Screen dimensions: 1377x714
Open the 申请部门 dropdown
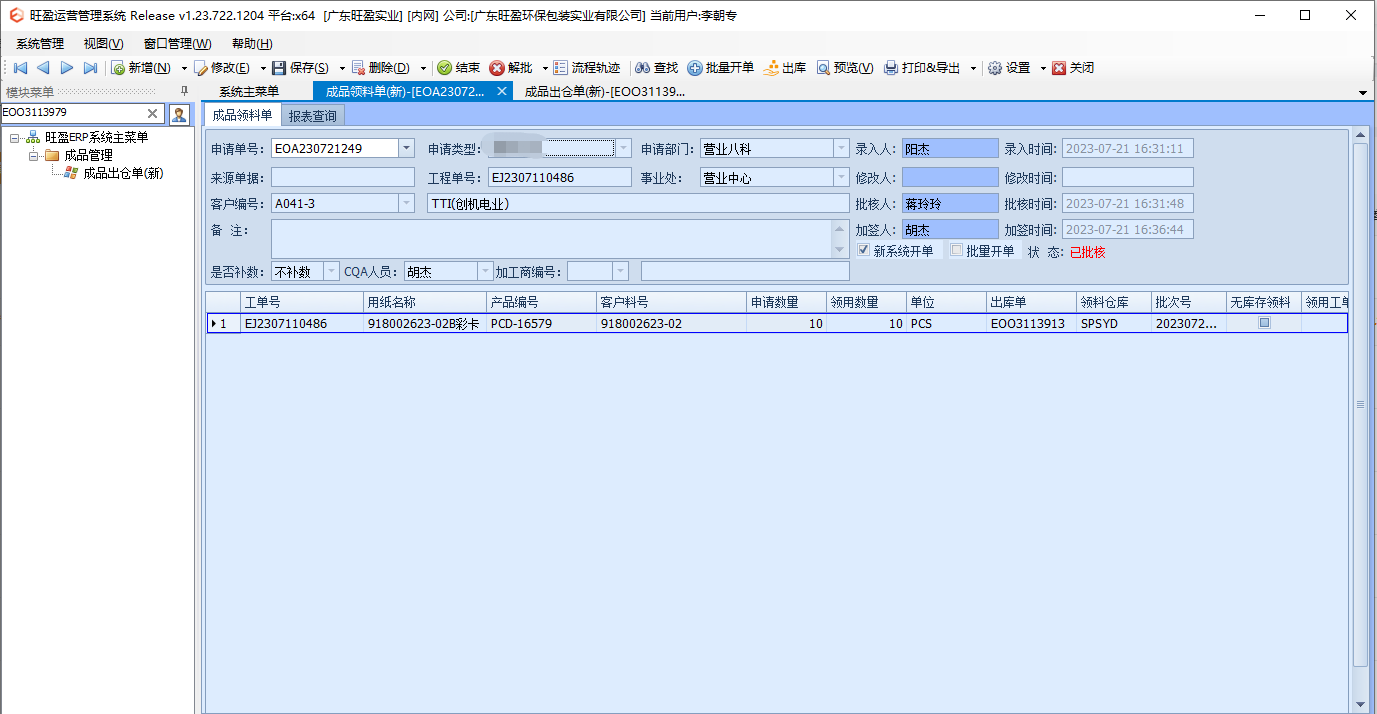click(841, 148)
